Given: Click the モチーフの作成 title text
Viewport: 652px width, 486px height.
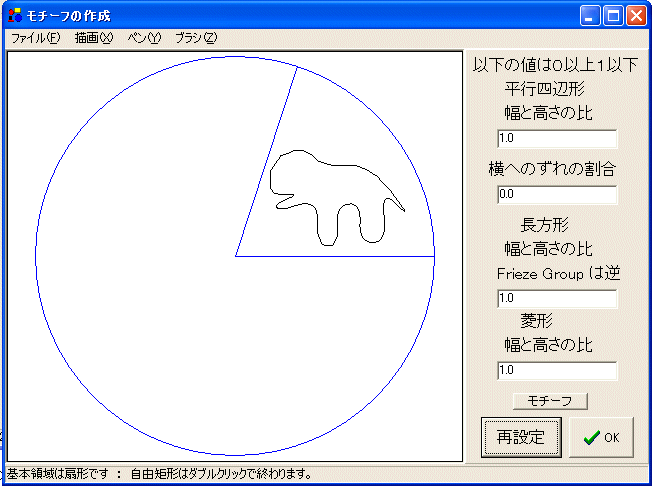Looking at the screenshot, I should tap(69, 16).
